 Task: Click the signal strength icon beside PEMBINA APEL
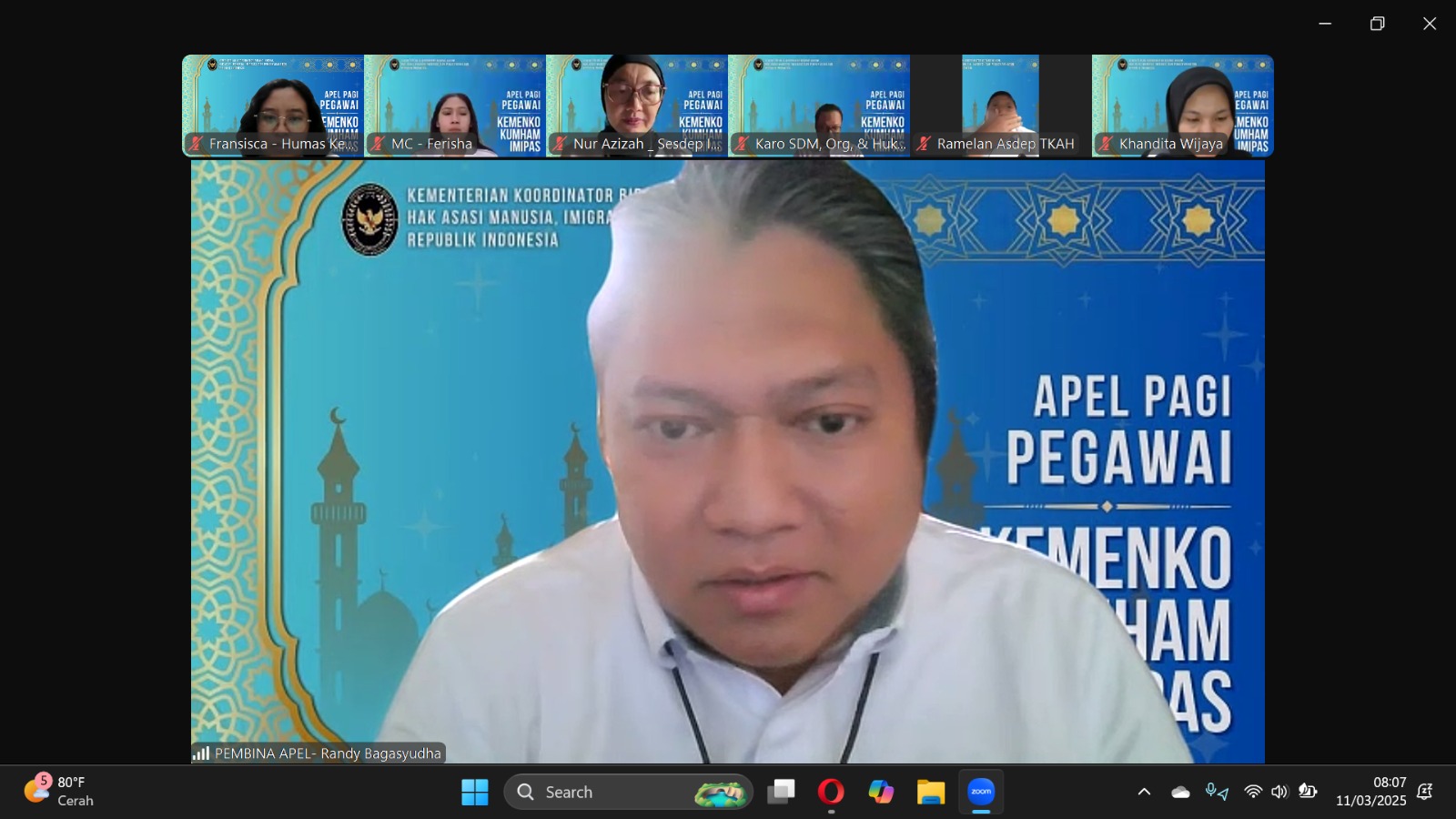coord(201,753)
